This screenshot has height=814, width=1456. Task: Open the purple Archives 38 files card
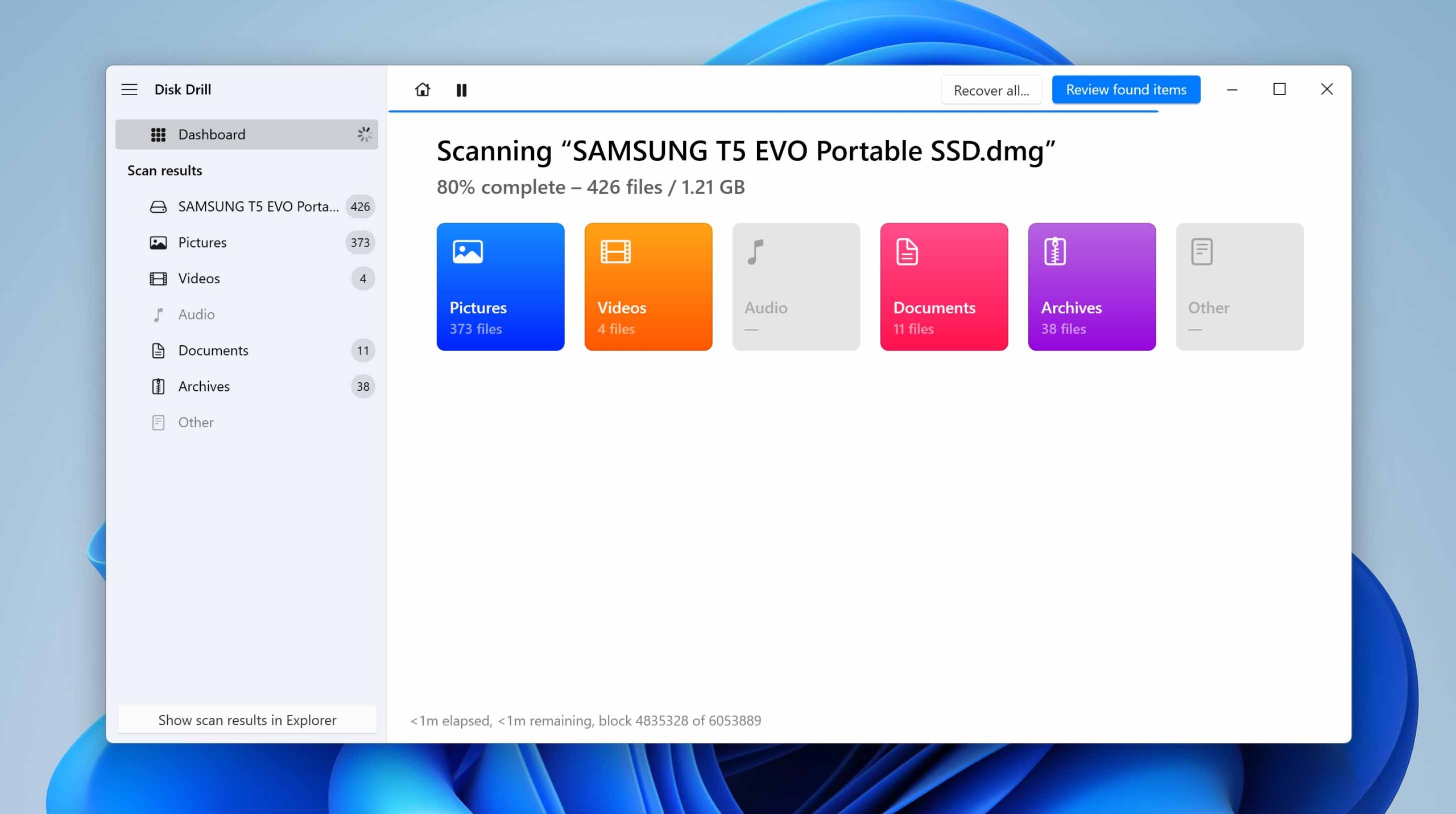pos(1092,287)
